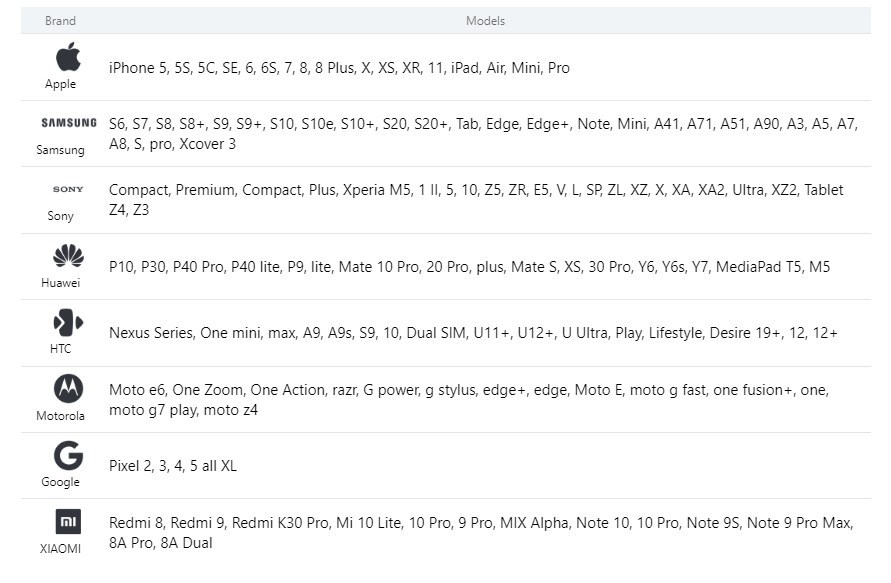Viewport: 891px width, 583px height.
Task: Click the Huawei flower logo icon
Action: point(68,255)
